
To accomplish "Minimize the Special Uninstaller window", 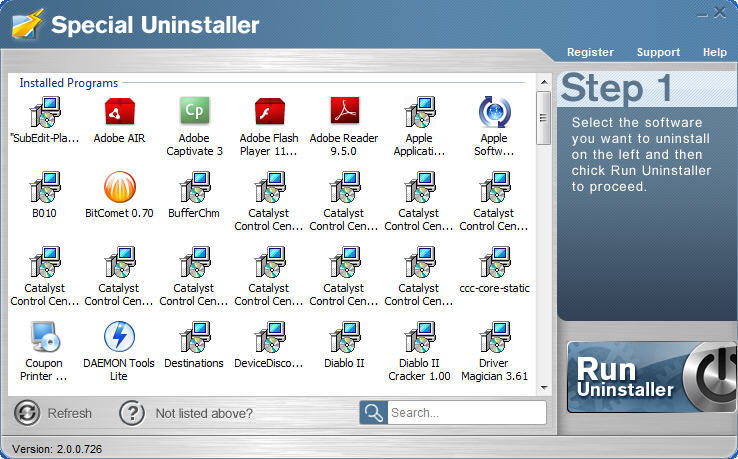I will 702,15.
